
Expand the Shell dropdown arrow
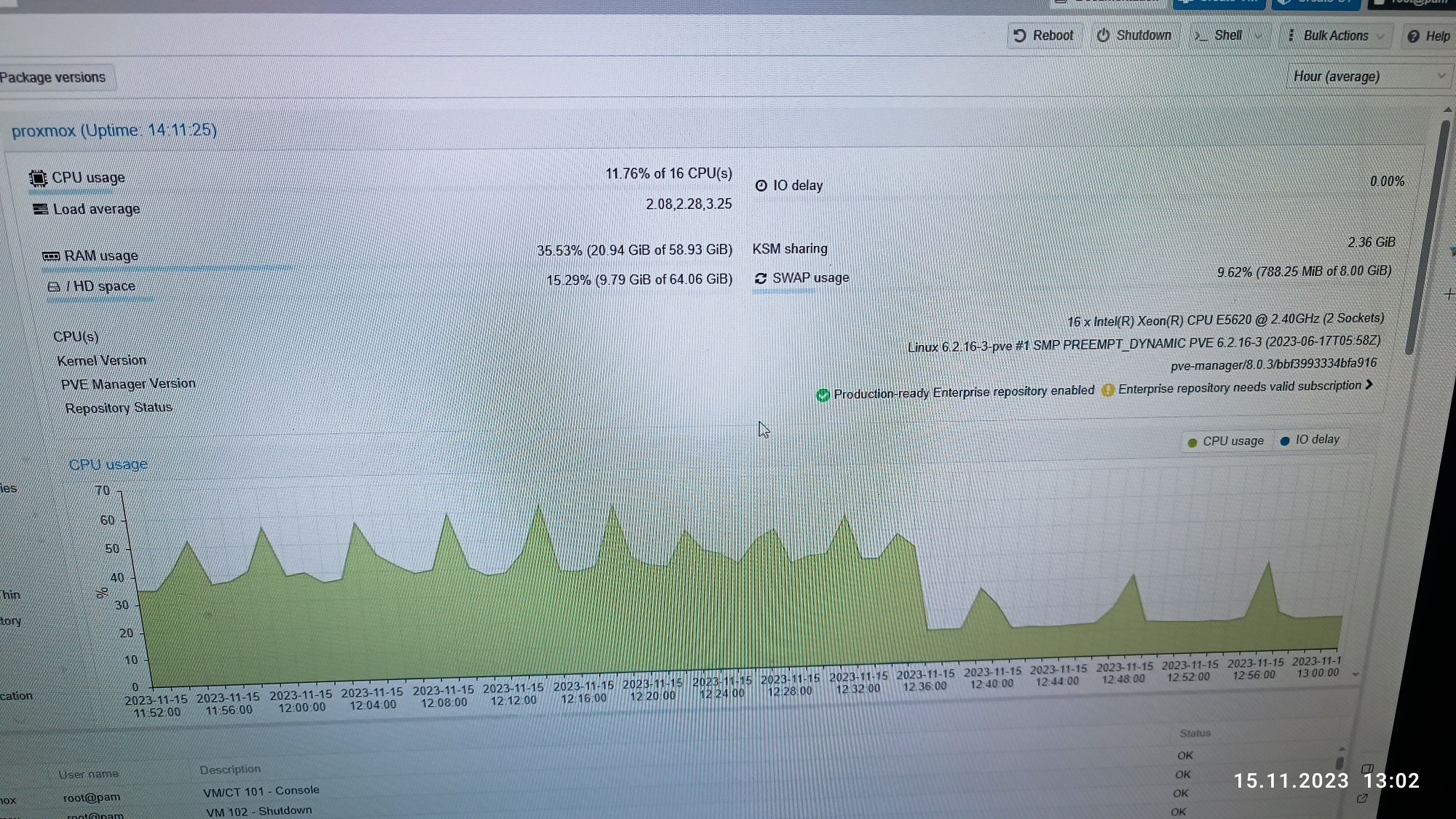[x=1258, y=36]
